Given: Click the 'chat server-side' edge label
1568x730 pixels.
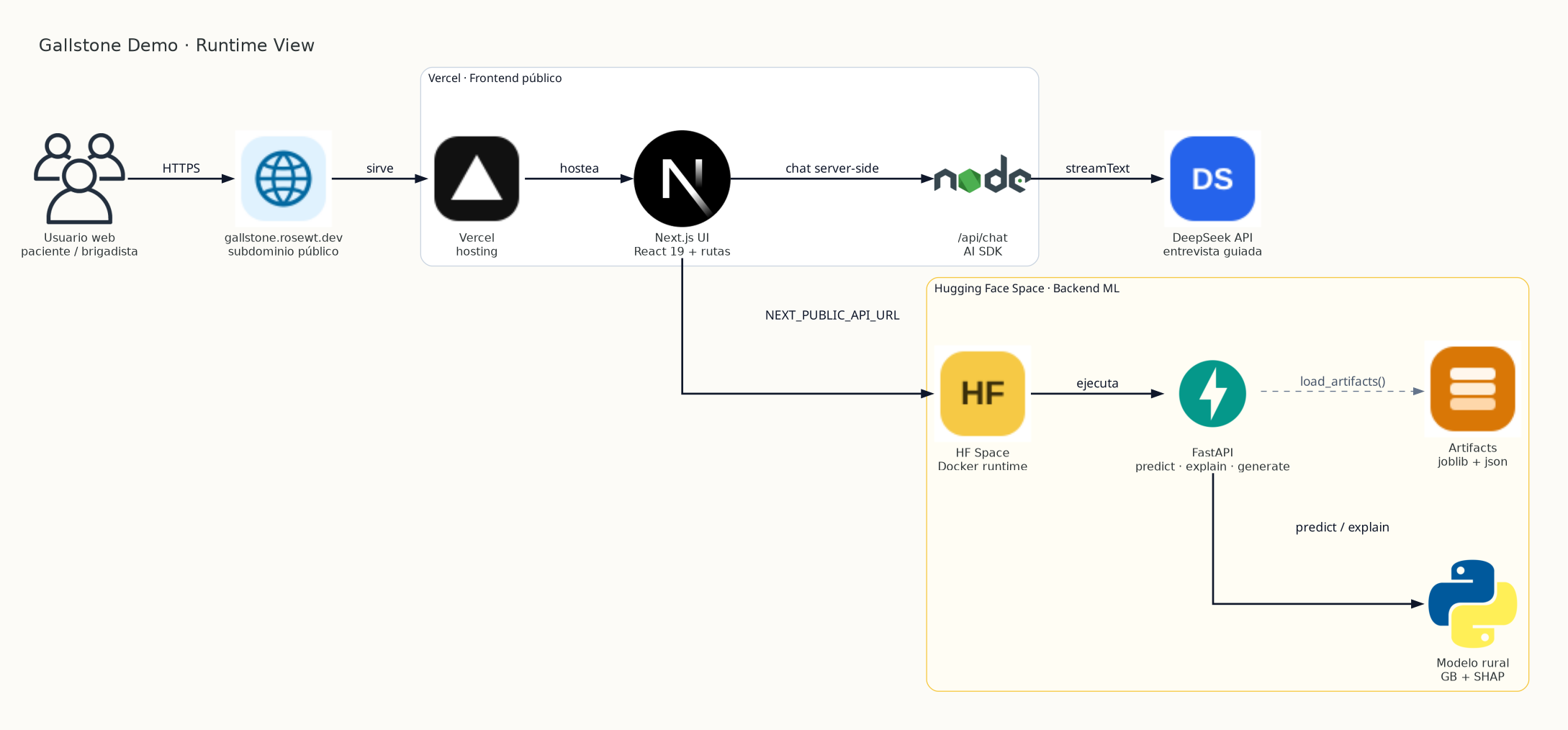Looking at the screenshot, I should tap(832, 168).
